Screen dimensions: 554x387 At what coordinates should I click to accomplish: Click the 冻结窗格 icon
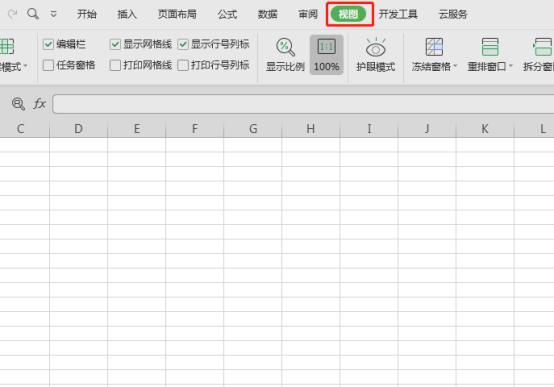(434, 47)
